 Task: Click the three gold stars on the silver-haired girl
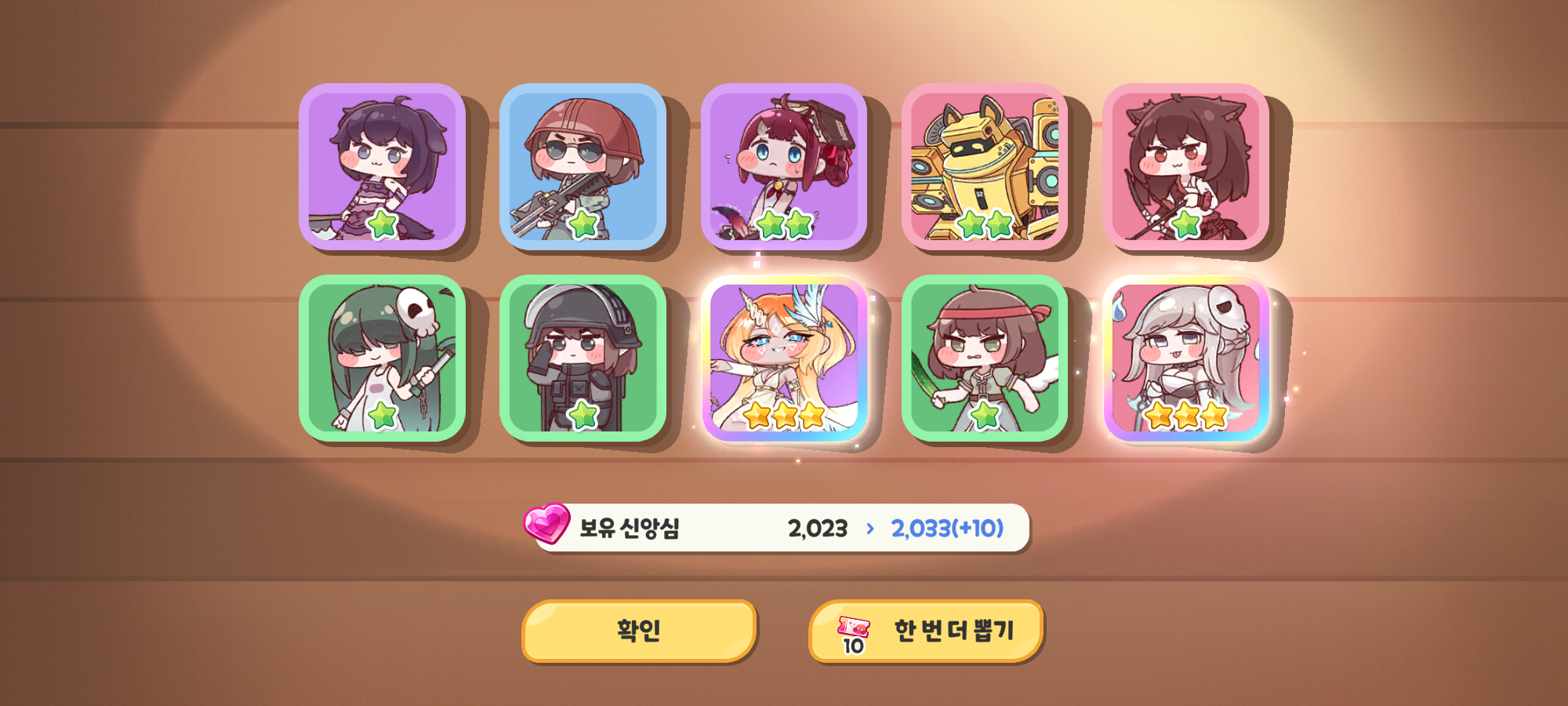click(1185, 415)
